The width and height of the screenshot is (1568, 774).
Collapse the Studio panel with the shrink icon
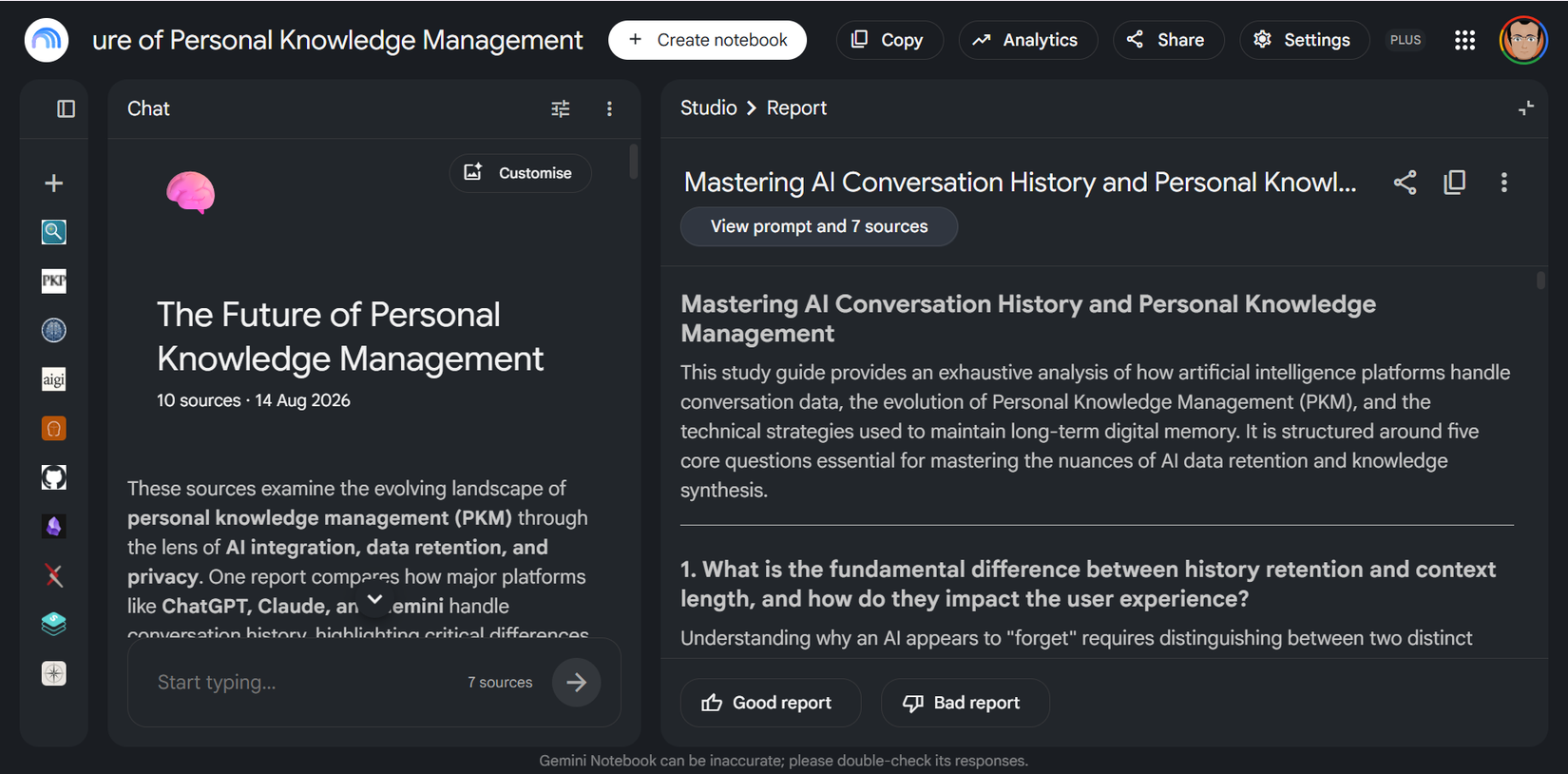pos(1525,108)
